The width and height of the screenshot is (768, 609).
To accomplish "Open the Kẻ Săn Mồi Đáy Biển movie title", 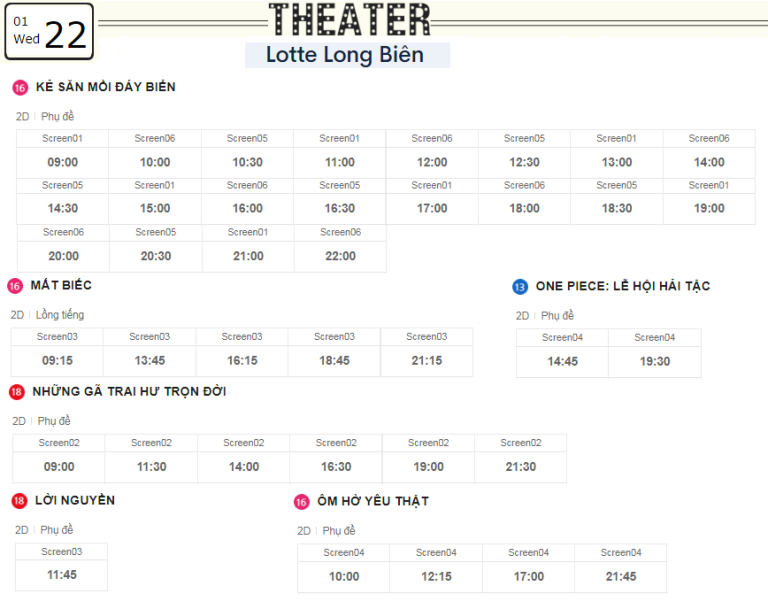I will pyautogui.click(x=105, y=87).
